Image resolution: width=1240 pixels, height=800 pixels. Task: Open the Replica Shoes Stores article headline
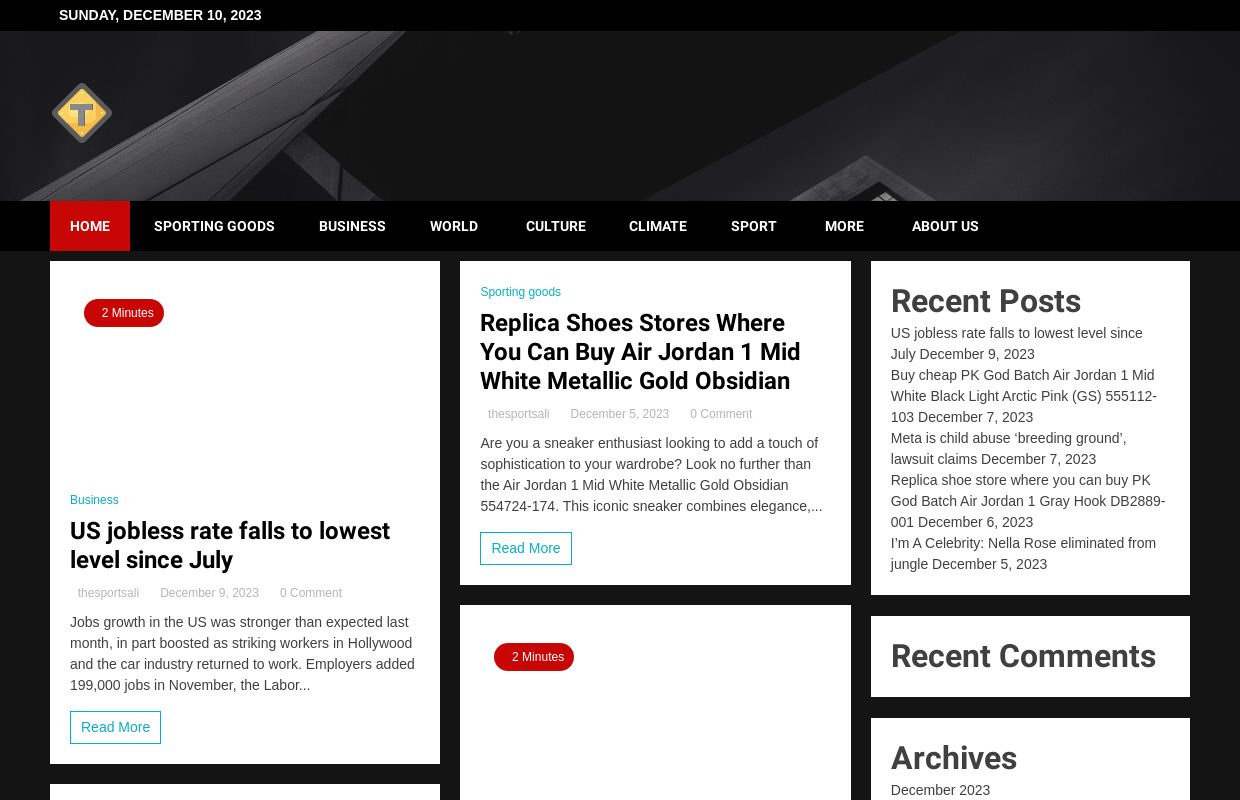[640, 352]
